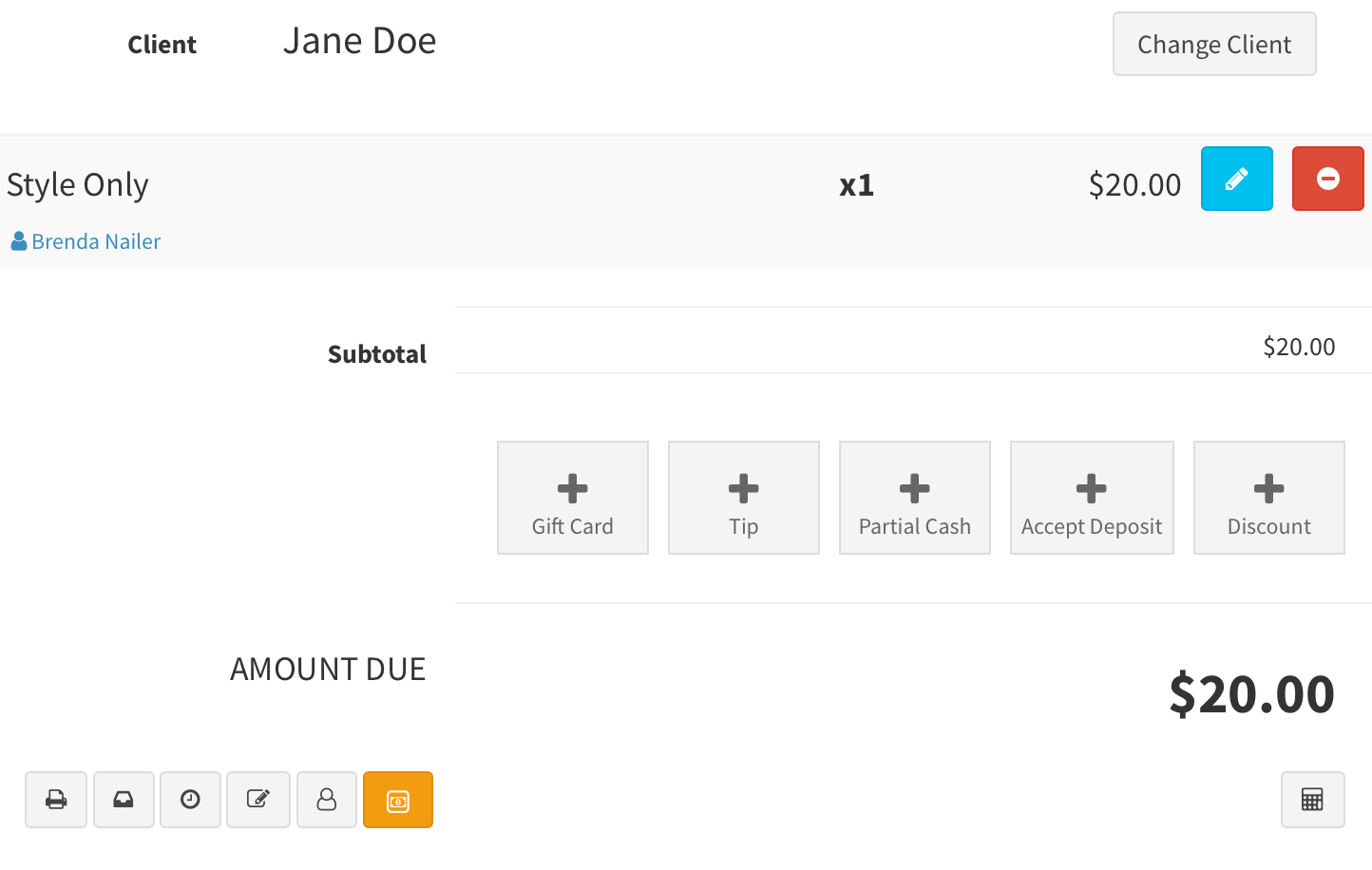This screenshot has width=1372, height=870.
Task: Remove the Style Only item with red button
Action: (x=1327, y=179)
